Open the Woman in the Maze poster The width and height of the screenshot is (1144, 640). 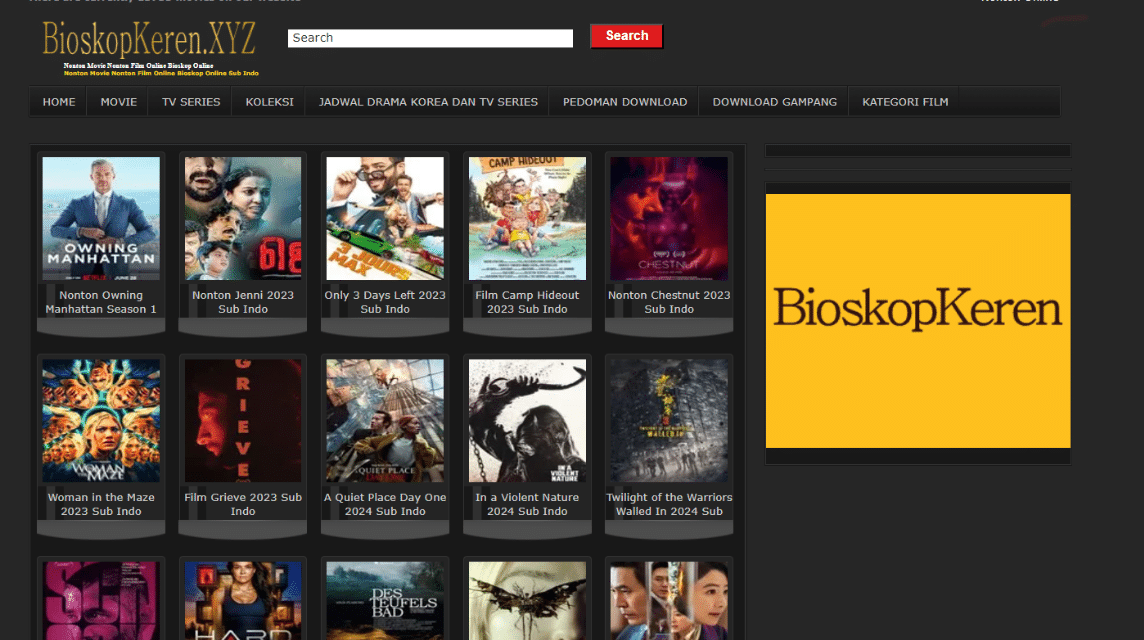pos(101,420)
